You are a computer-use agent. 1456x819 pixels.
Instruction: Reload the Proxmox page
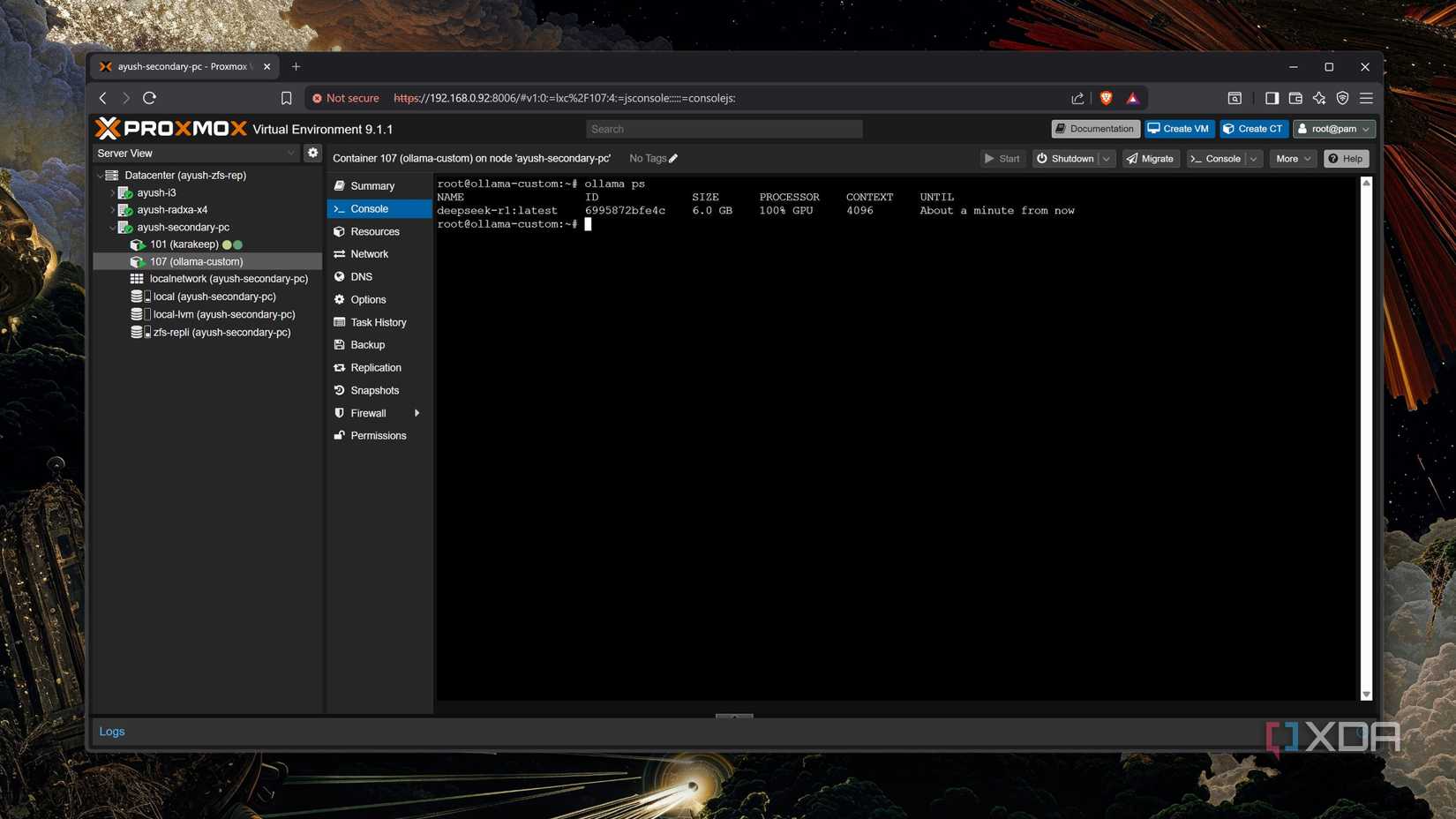150,98
